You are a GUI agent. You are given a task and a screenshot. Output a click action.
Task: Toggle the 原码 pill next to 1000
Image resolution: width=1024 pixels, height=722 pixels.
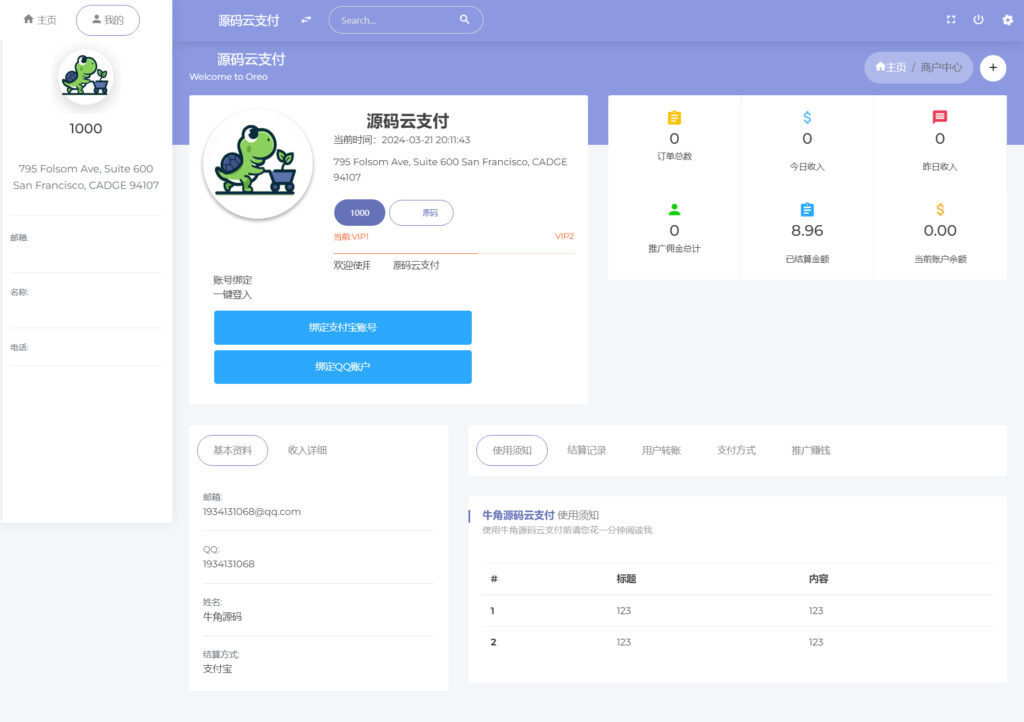click(x=423, y=212)
